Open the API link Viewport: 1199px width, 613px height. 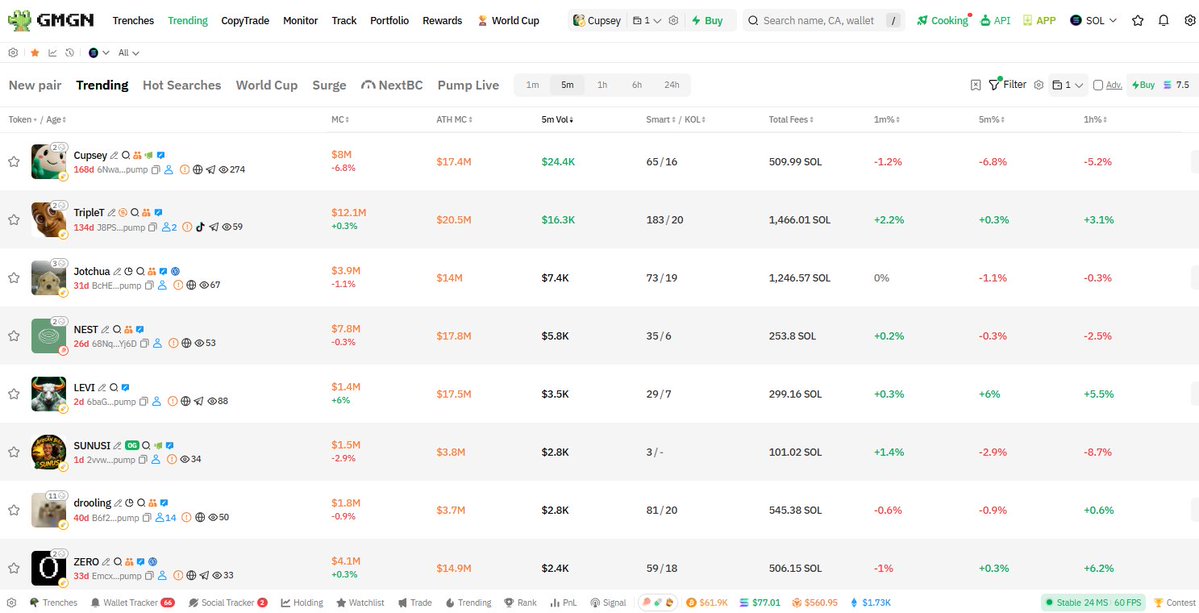(x=996, y=21)
